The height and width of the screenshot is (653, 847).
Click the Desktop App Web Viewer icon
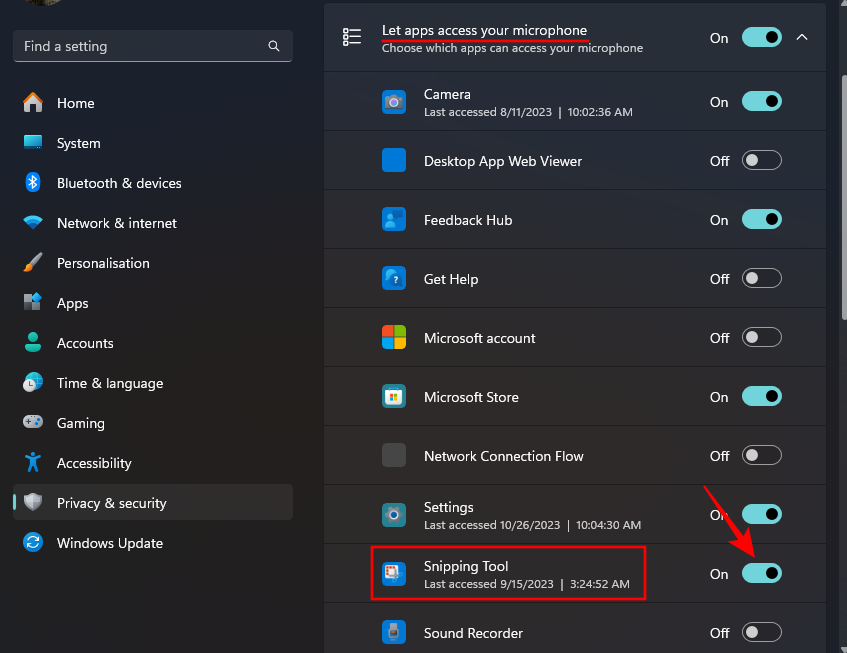click(x=394, y=160)
